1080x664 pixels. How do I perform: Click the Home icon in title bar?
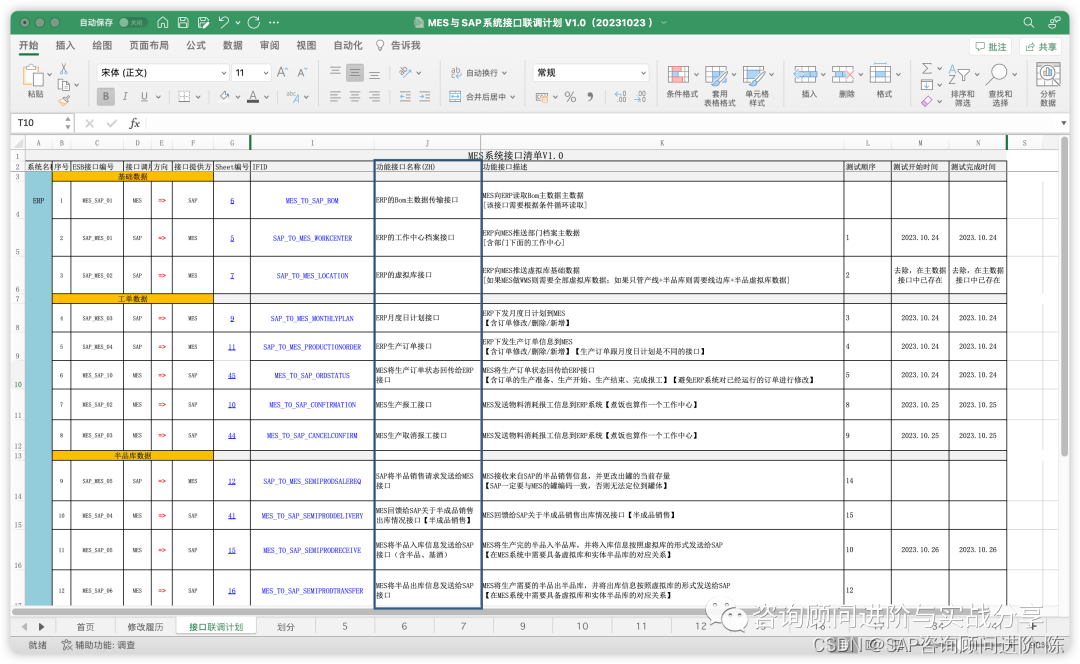[x=163, y=22]
